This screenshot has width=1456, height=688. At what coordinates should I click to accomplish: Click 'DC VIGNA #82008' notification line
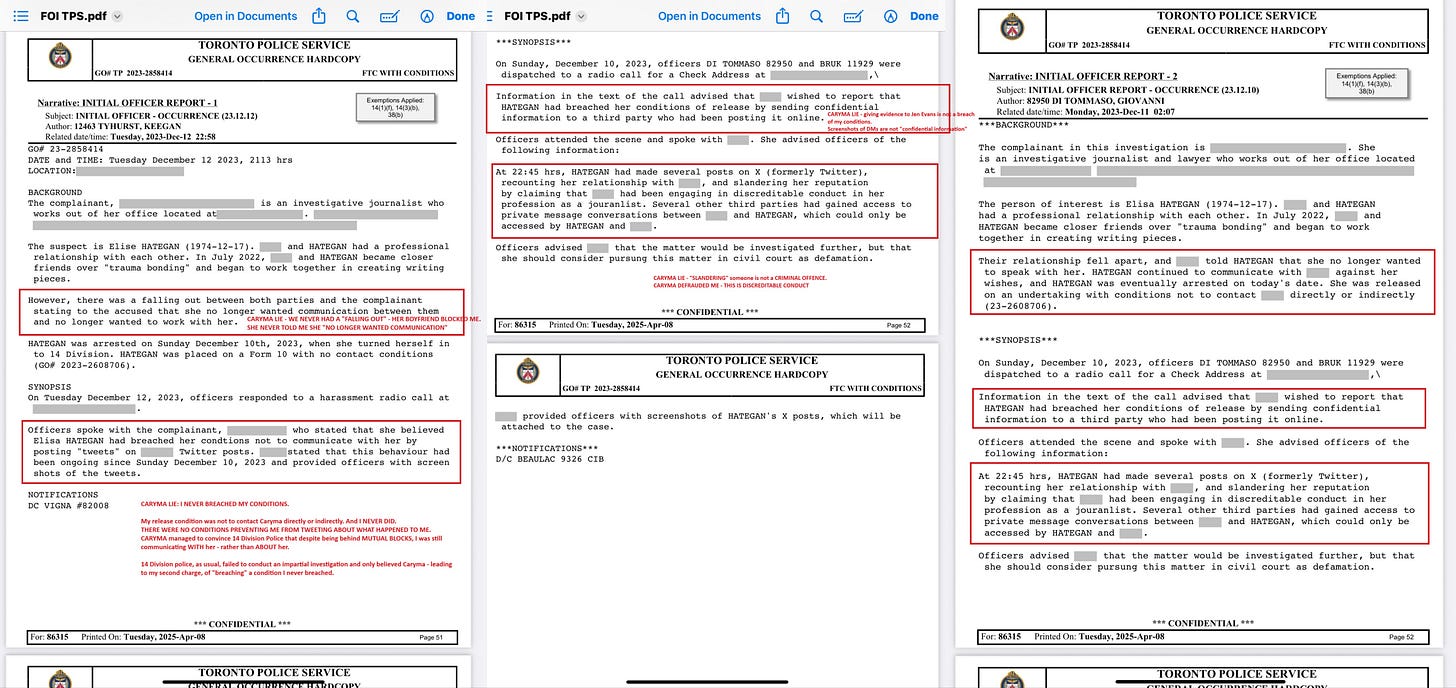point(68,506)
